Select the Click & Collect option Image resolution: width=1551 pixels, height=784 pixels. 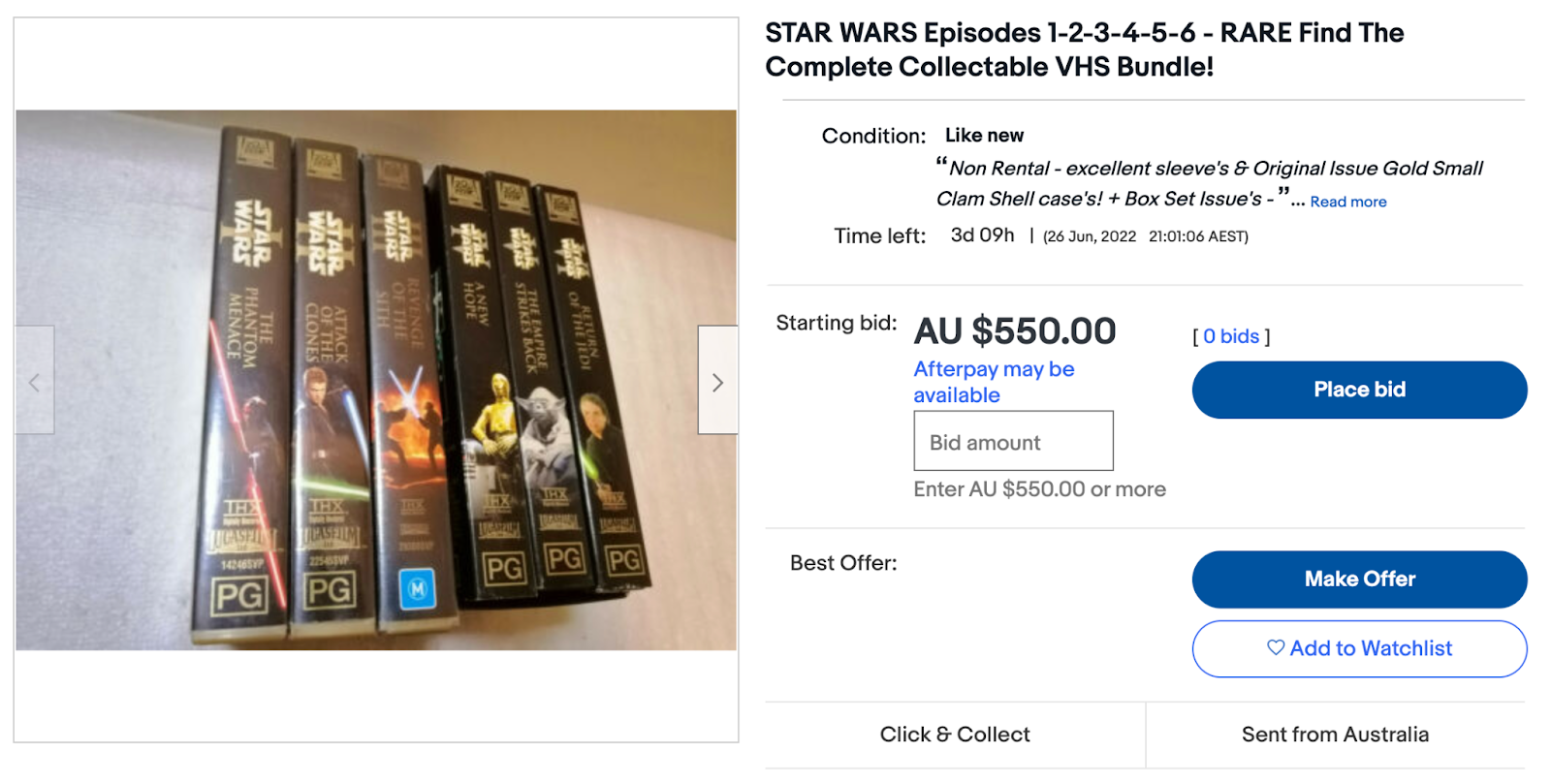[x=955, y=735]
